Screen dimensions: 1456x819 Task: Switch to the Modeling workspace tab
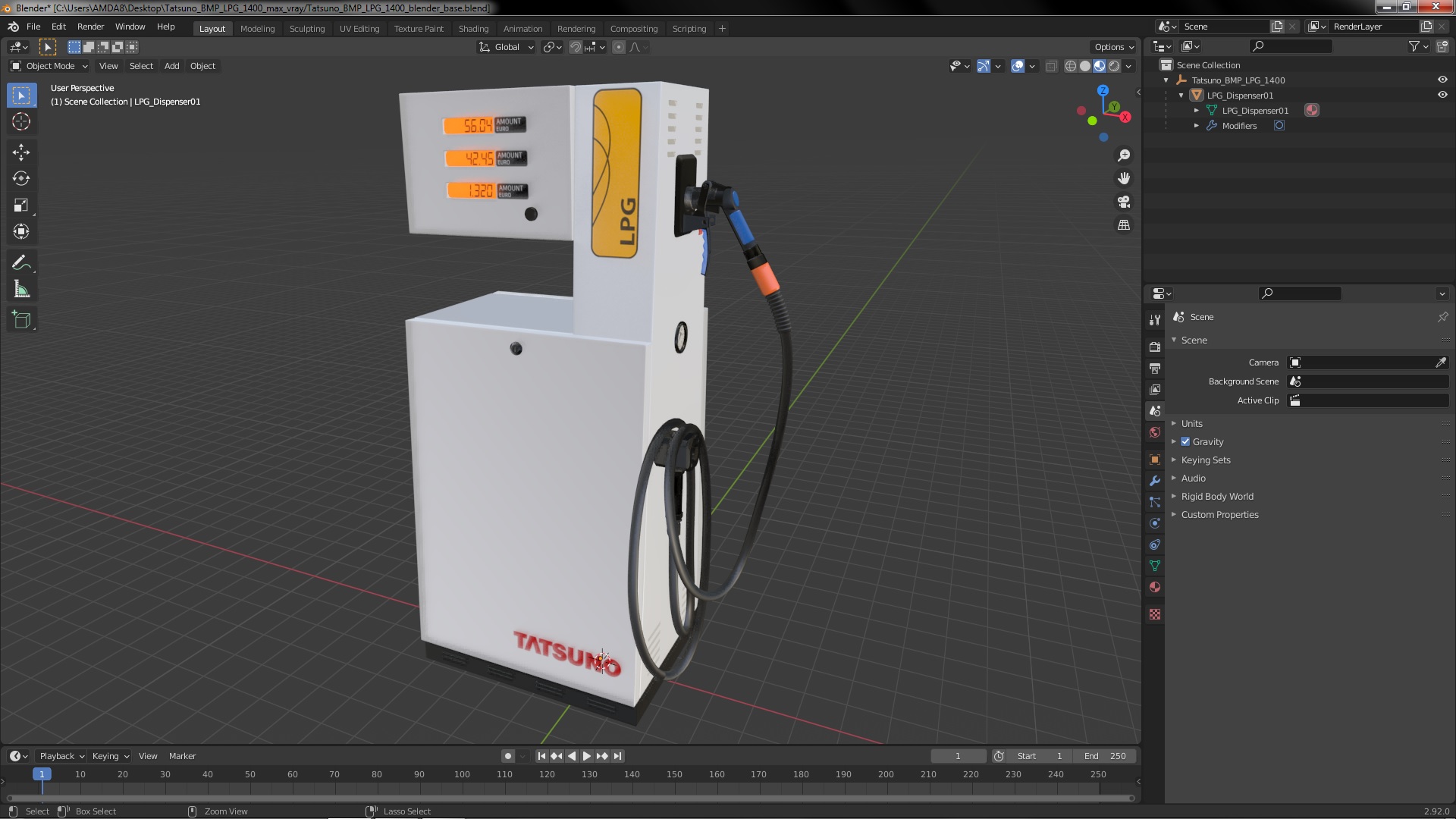pos(257,29)
